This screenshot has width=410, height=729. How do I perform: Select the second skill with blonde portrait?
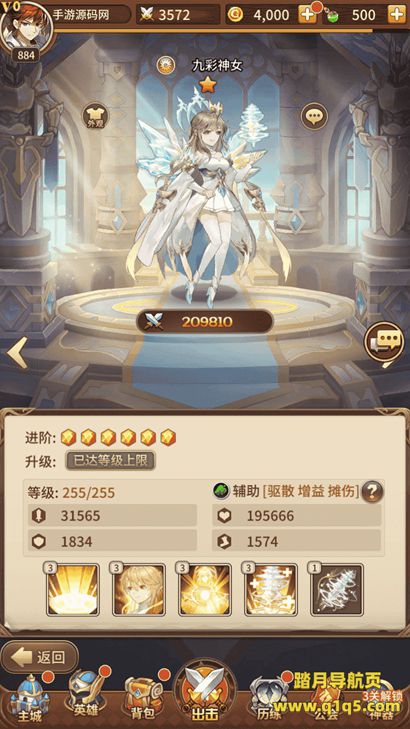(x=138, y=590)
